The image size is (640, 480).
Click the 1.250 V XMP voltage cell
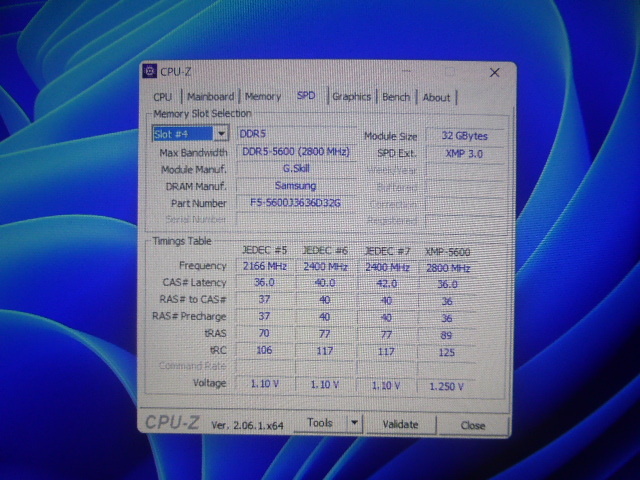coord(446,387)
